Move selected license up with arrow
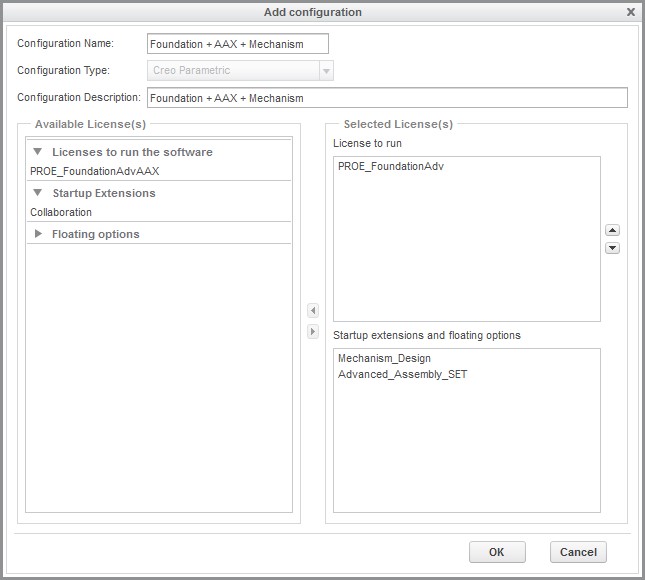 [612, 230]
